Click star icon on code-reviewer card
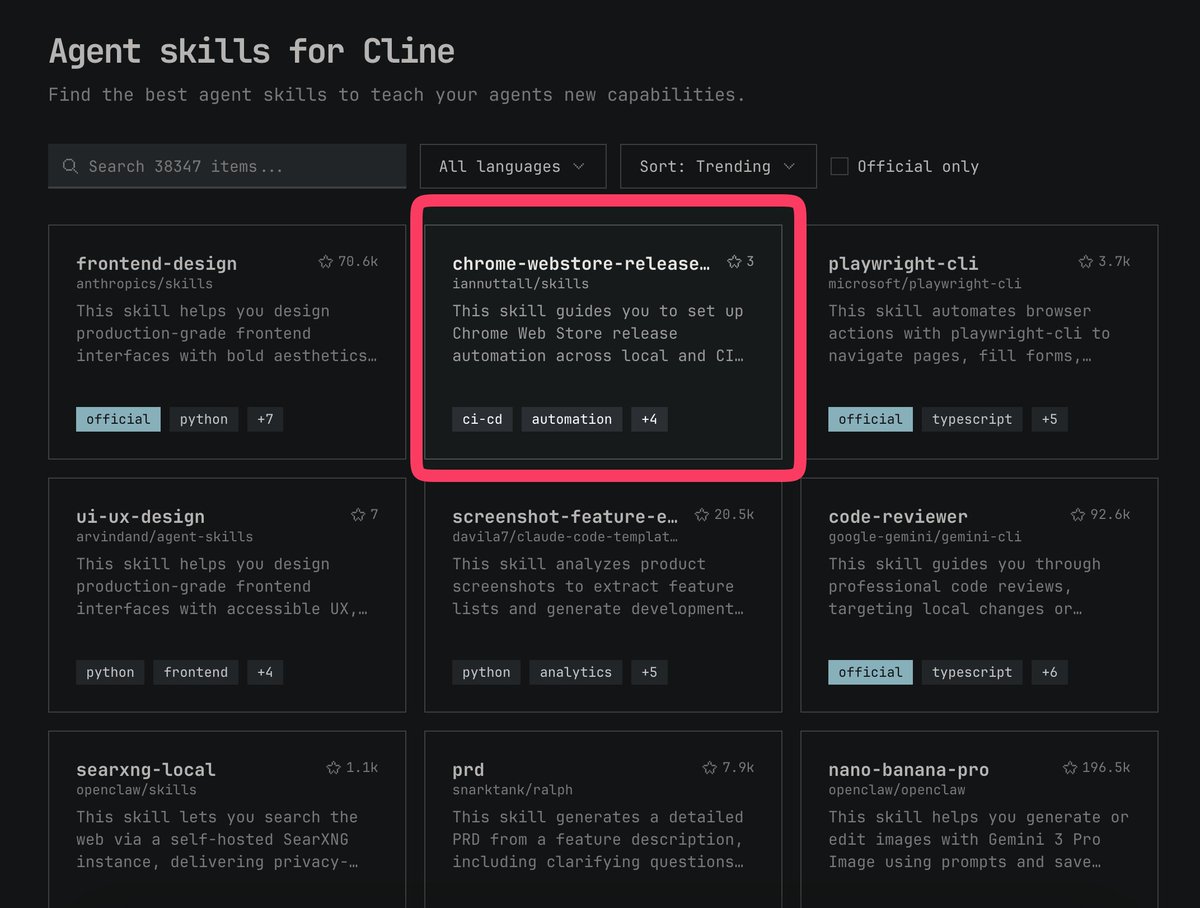 tap(1078, 515)
